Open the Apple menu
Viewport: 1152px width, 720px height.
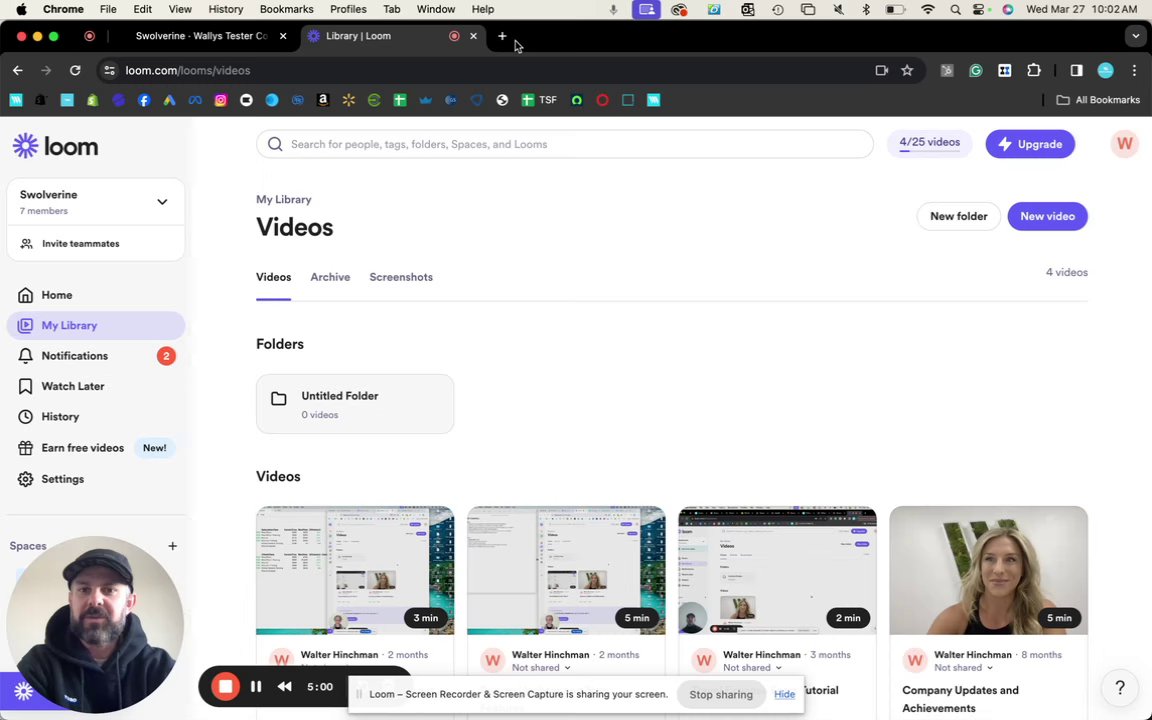[21, 10]
